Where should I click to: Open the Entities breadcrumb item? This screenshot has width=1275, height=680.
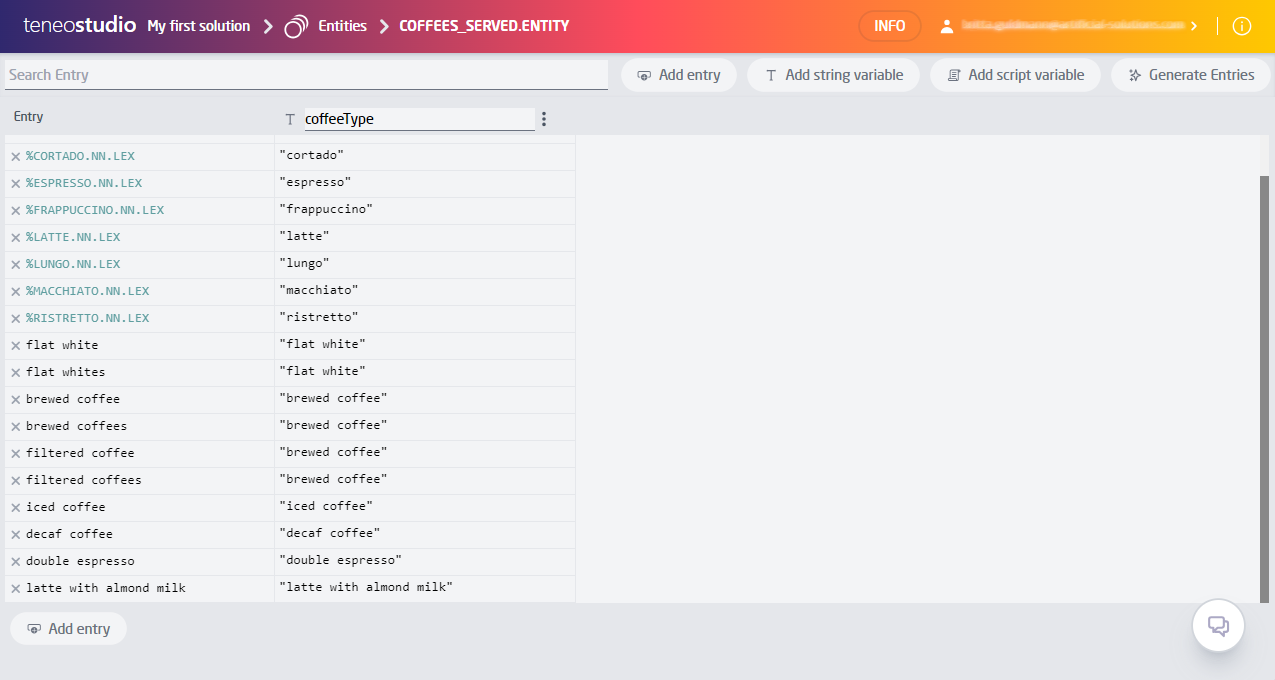coord(340,26)
